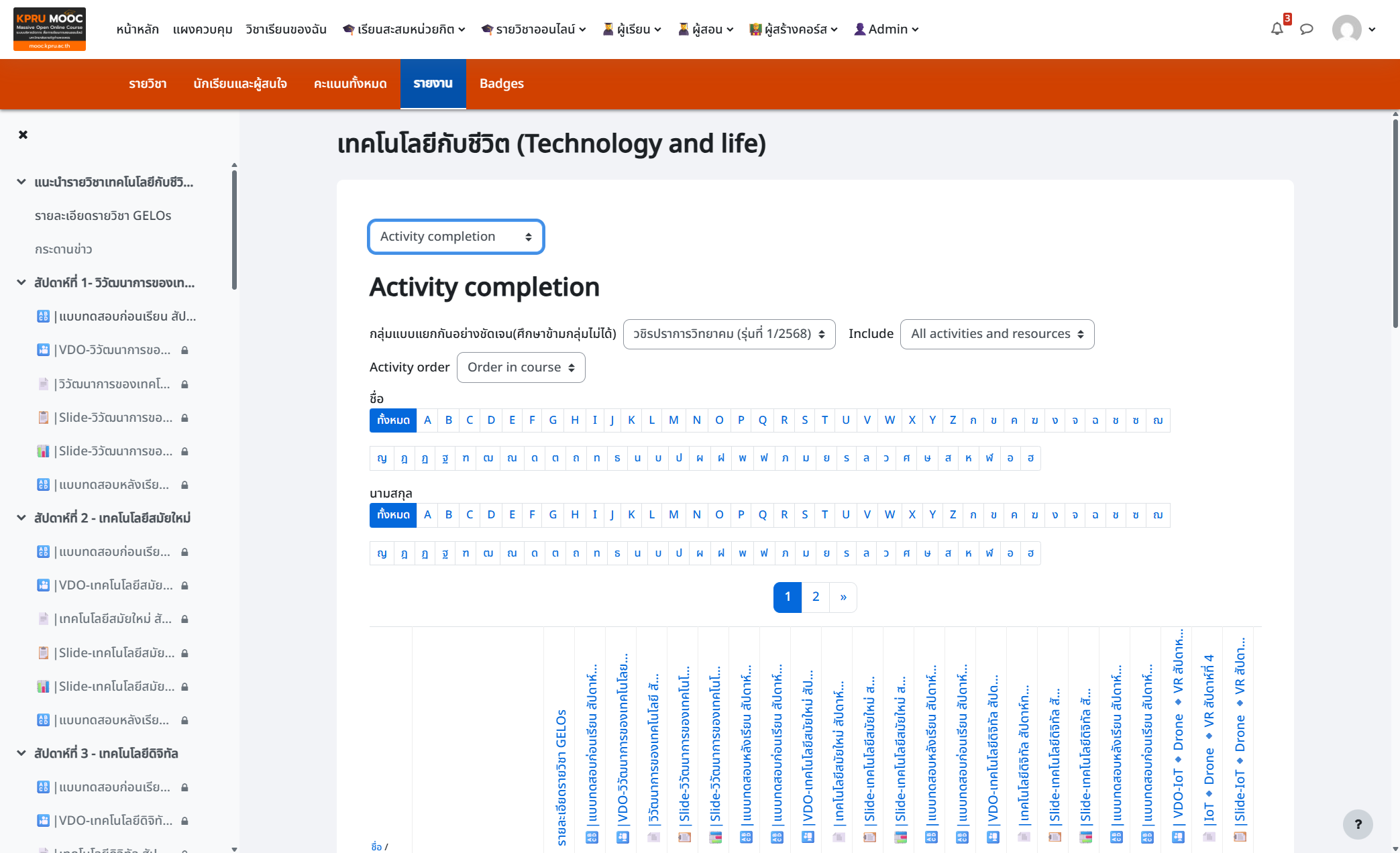Open the Order in course dropdown
1400x853 pixels.
521,367
